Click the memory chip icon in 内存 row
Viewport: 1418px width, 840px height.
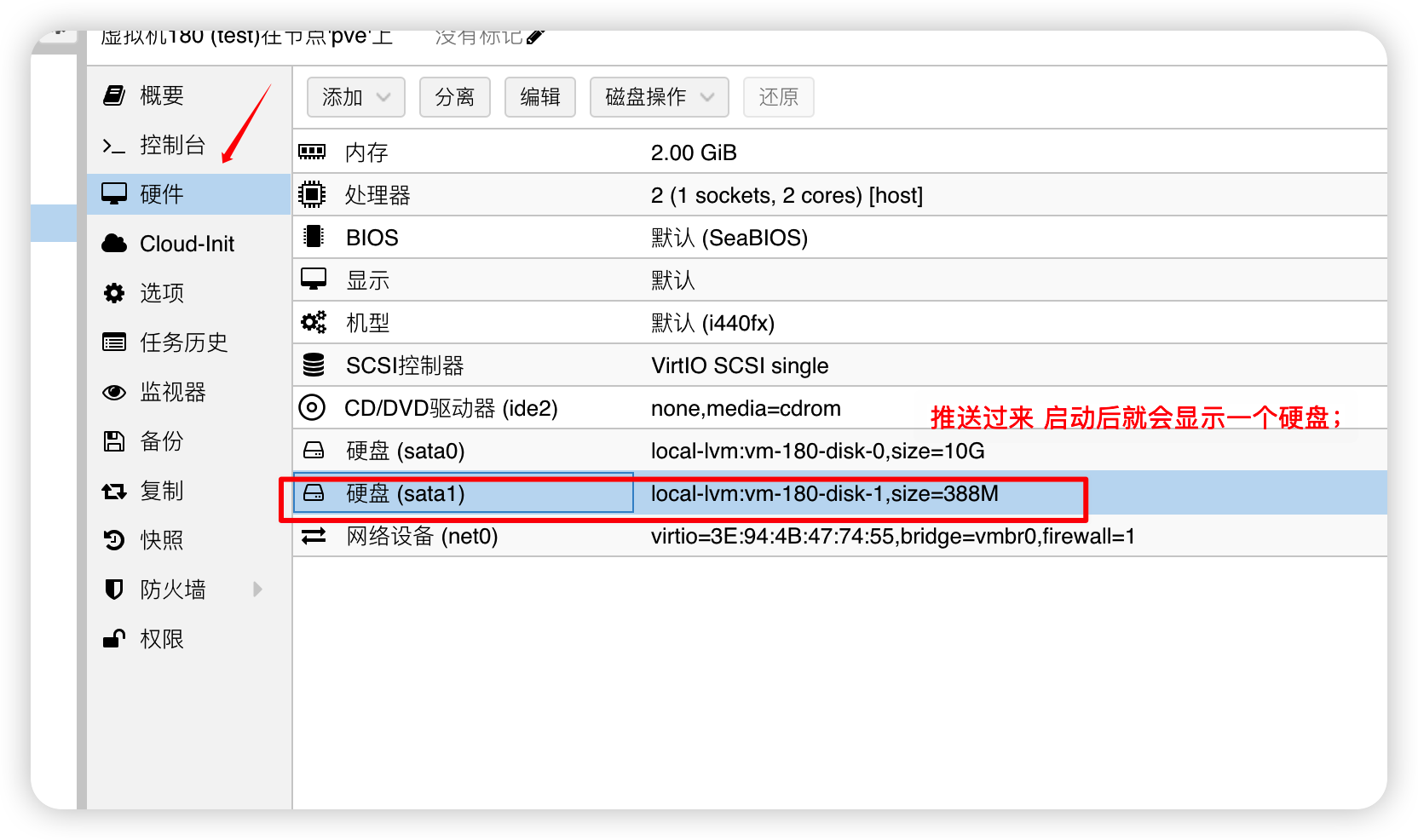coord(312,152)
